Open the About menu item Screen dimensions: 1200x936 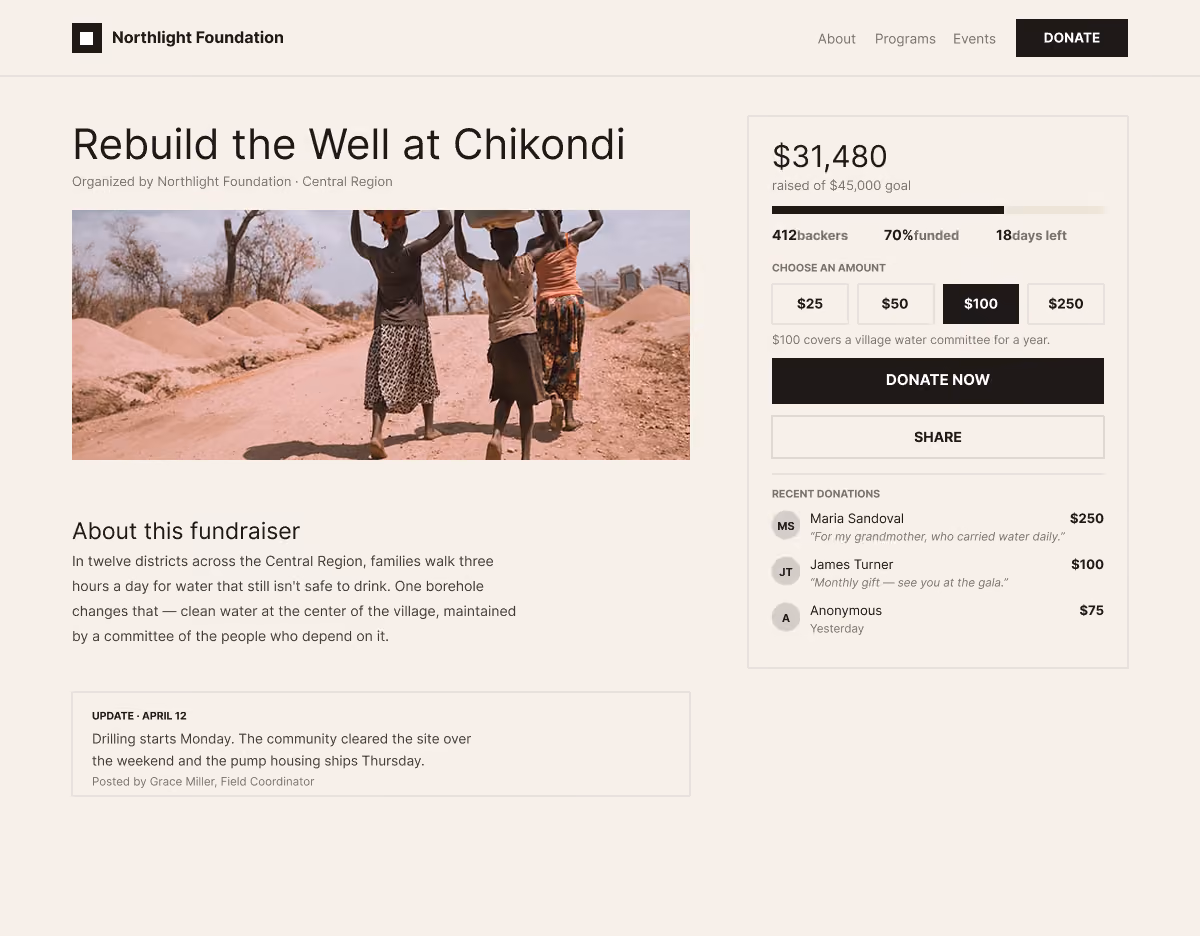[837, 39]
